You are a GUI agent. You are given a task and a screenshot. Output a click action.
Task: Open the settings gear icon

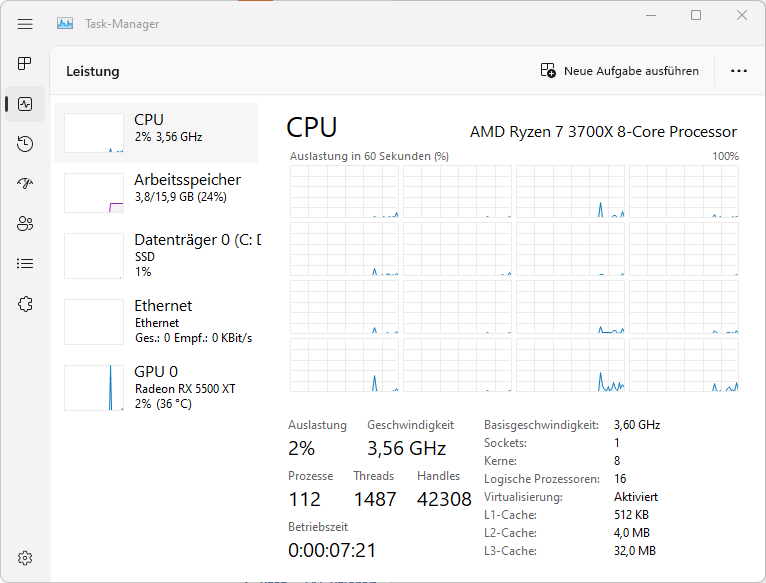(x=25, y=558)
